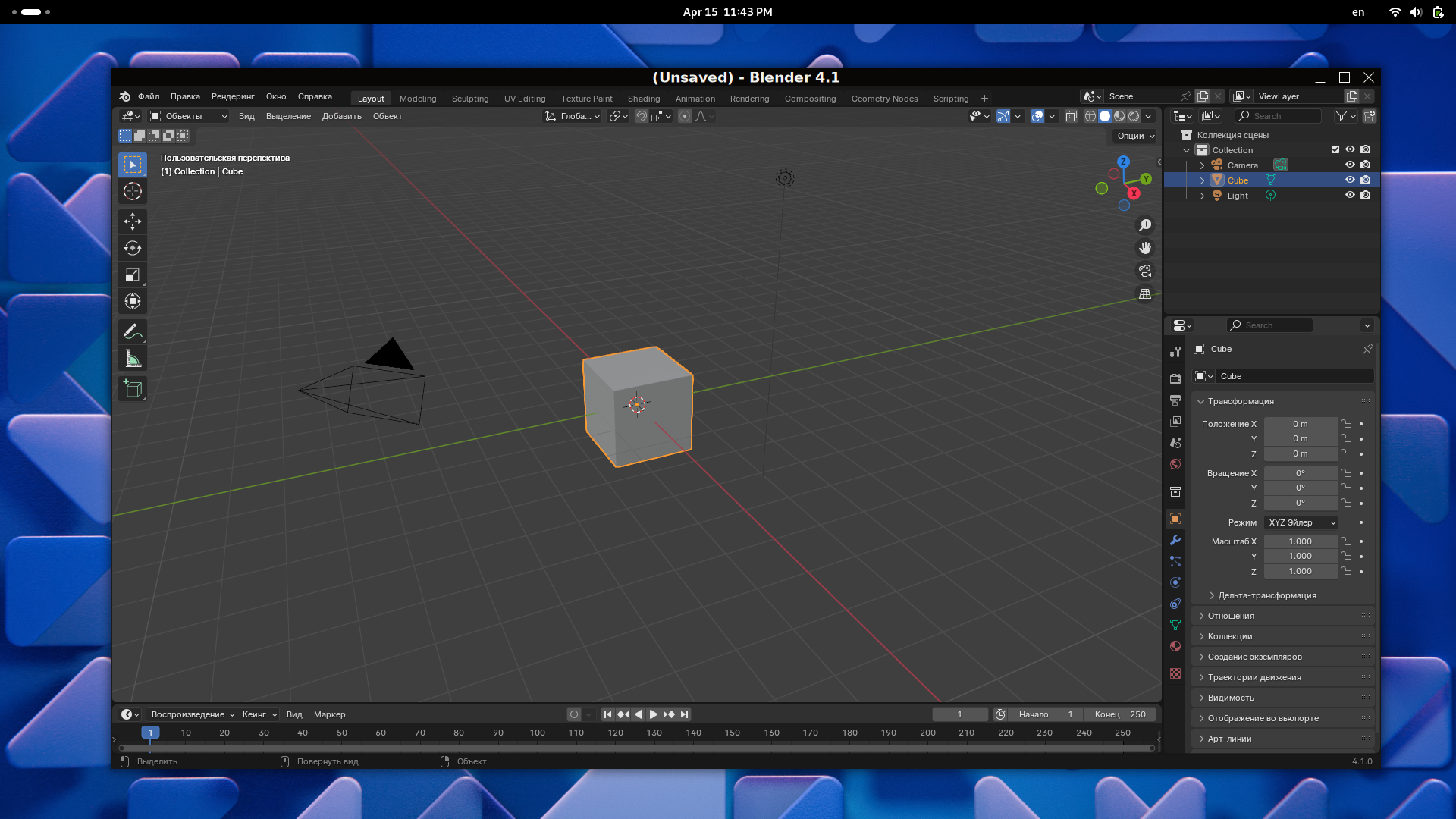Image resolution: width=1456 pixels, height=819 pixels.
Task: Jump to the last frame
Action: [684, 714]
